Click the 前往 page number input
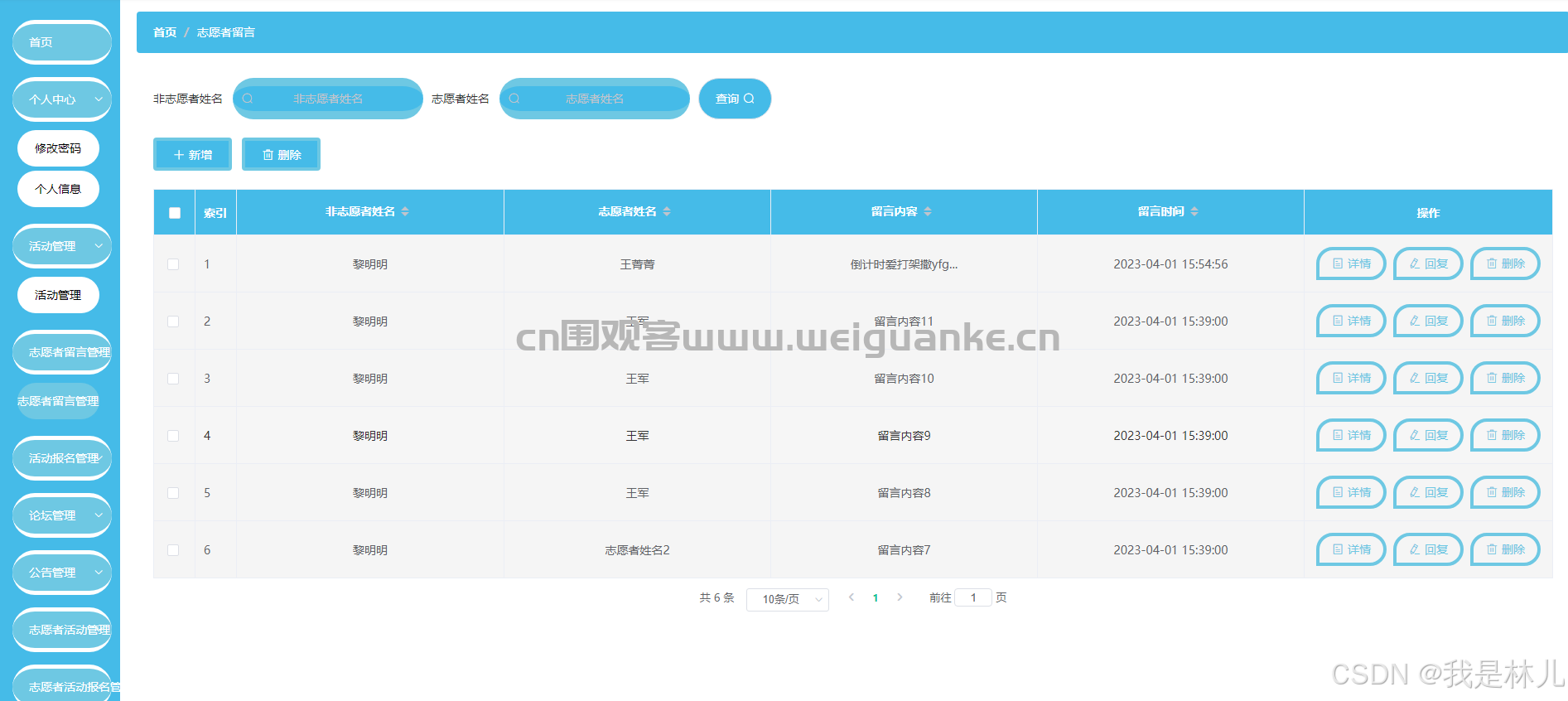This screenshot has height=701, width=1568. coord(973,597)
